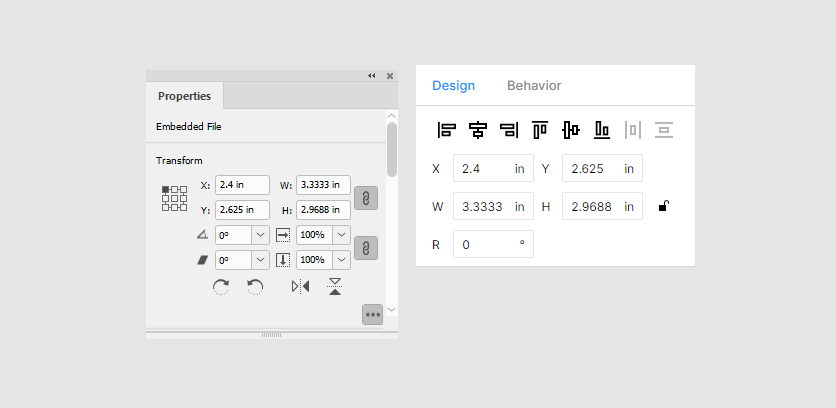
Task: Distribute horizontal spacing icon in Design panel
Action: (633, 130)
